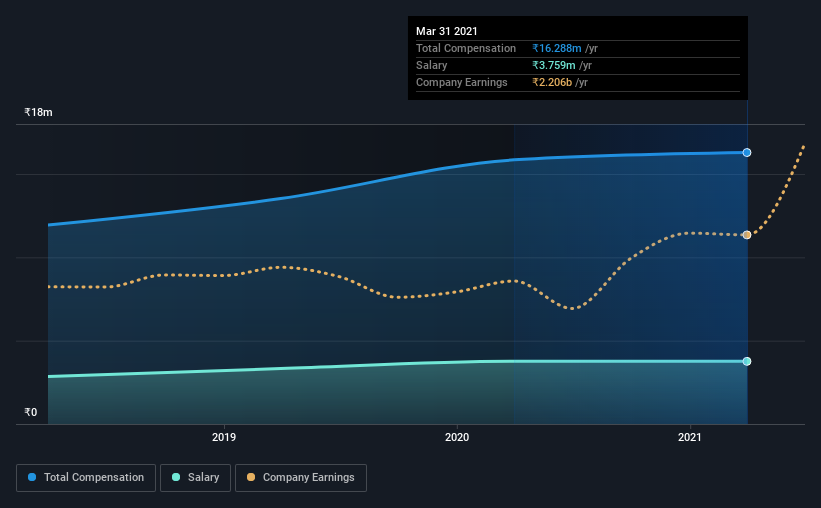The height and width of the screenshot is (508, 821).
Task: Click the Company Earnings label in the tooltip
Action: pyautogui.click(x=462, y=82)
